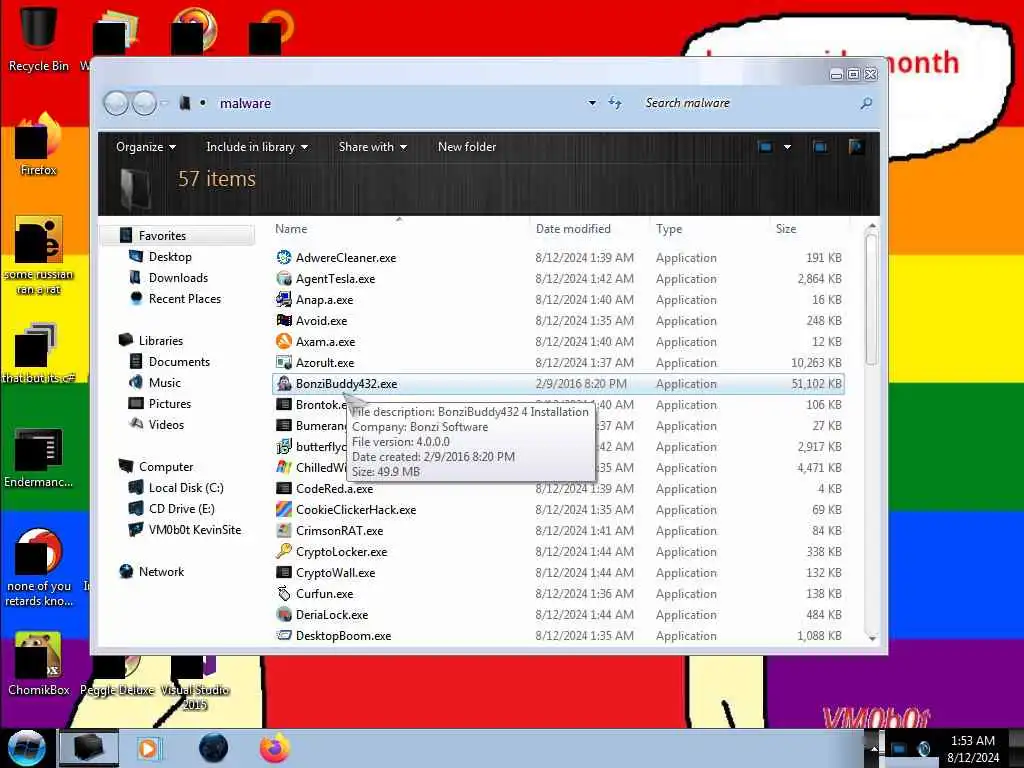Image resolution: width=1024 pixels, height=768 pixels.
Task: Select the CookieClickerHack.exe icon
Action: 283,509
